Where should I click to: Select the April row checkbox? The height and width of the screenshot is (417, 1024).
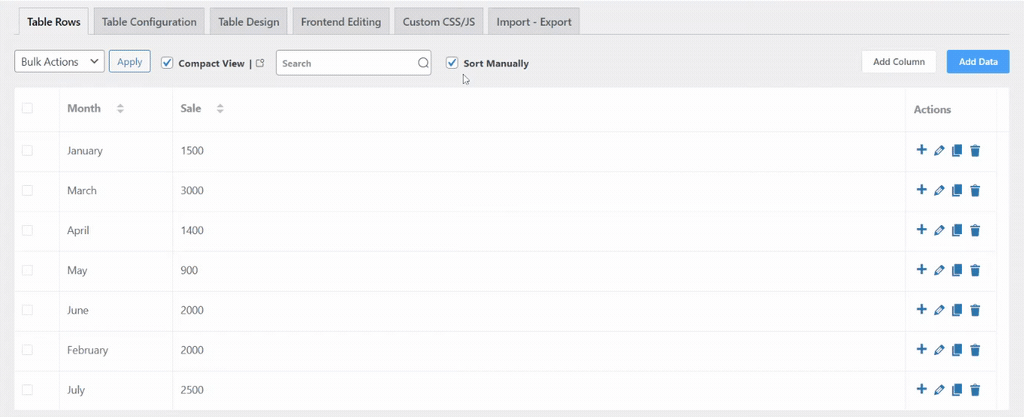27,230
